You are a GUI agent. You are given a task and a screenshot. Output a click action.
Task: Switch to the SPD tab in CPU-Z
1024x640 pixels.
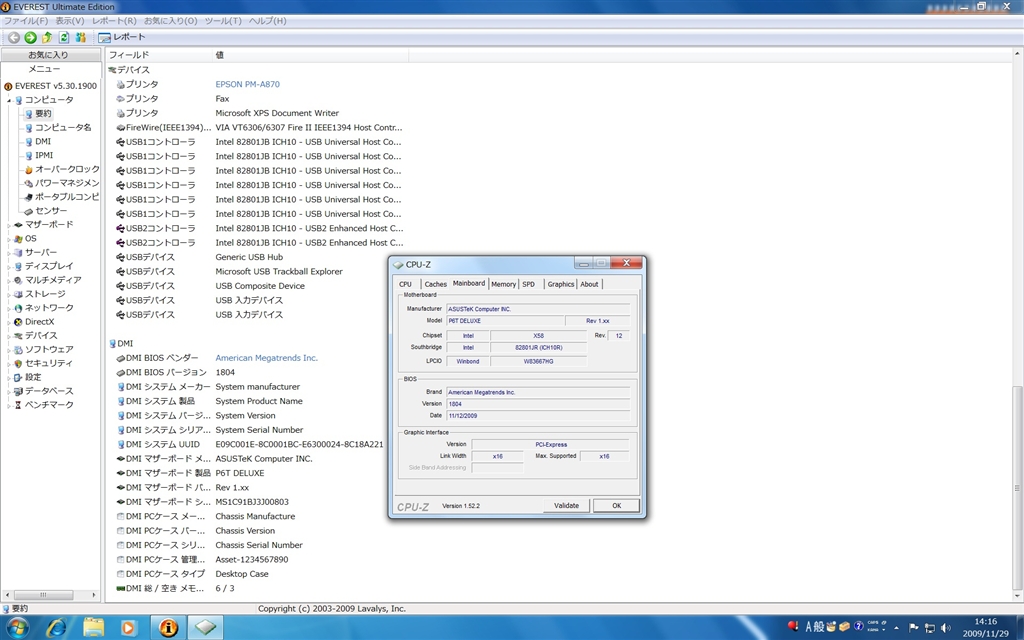point(528,284)
